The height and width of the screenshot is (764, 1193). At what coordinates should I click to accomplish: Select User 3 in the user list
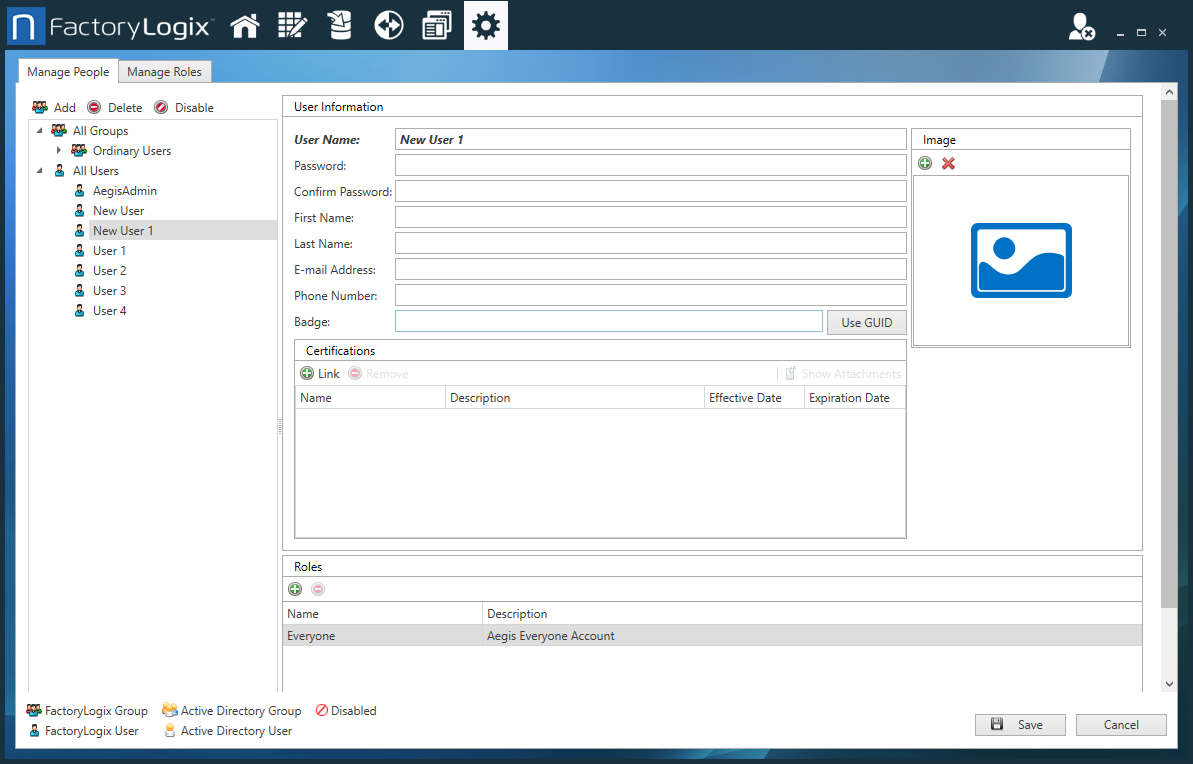click(x=108, y=290)
